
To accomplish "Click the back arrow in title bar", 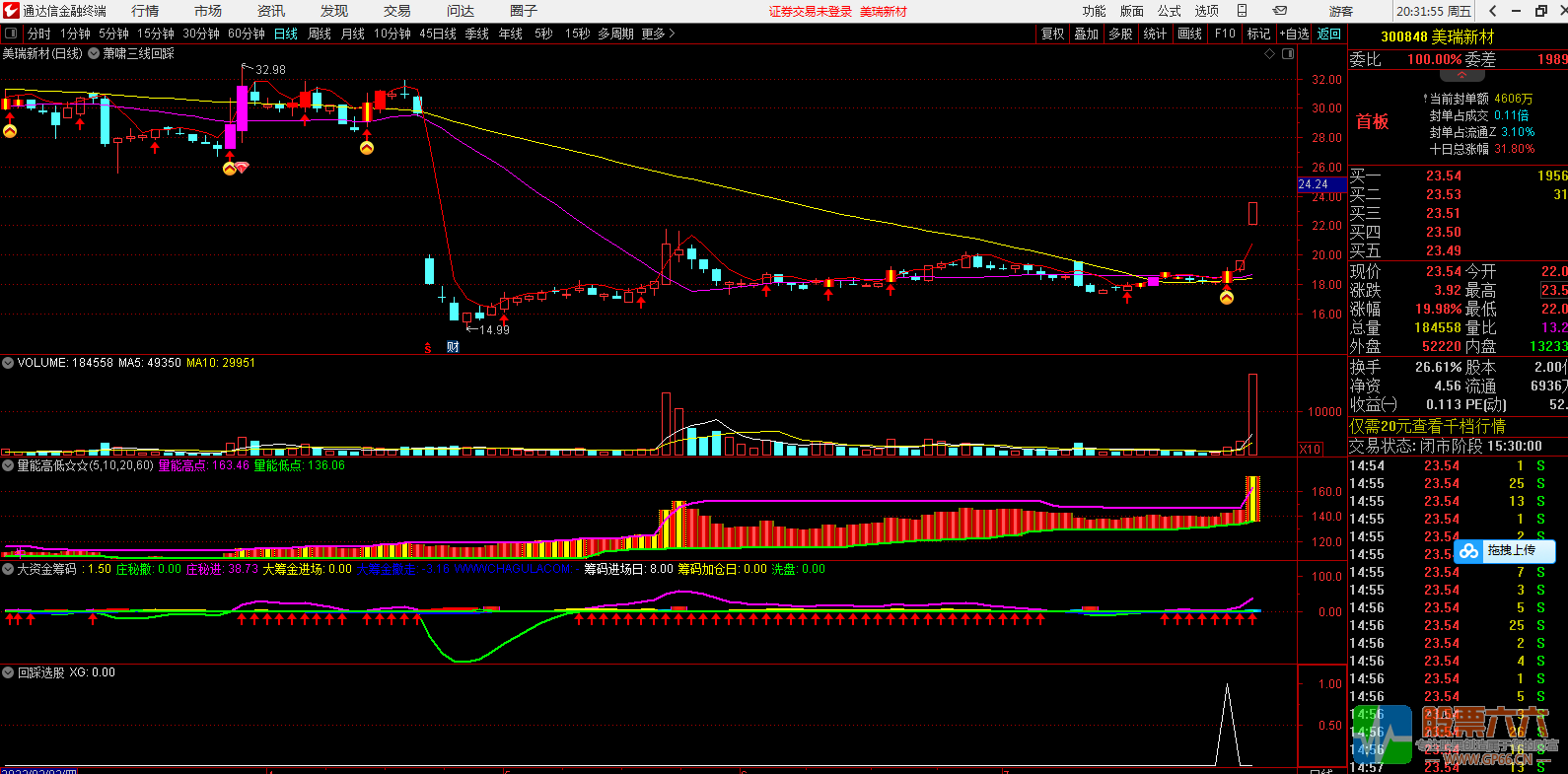I will tap(1493, 11).
